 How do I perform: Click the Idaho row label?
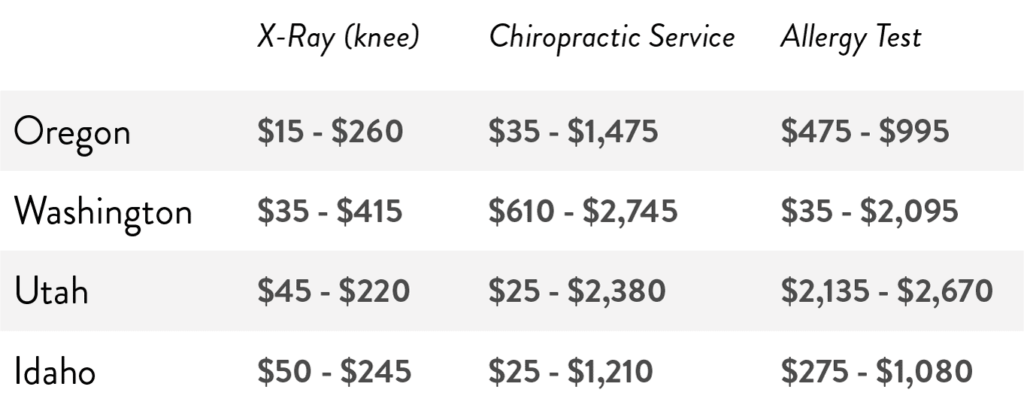tap(57, 372)
